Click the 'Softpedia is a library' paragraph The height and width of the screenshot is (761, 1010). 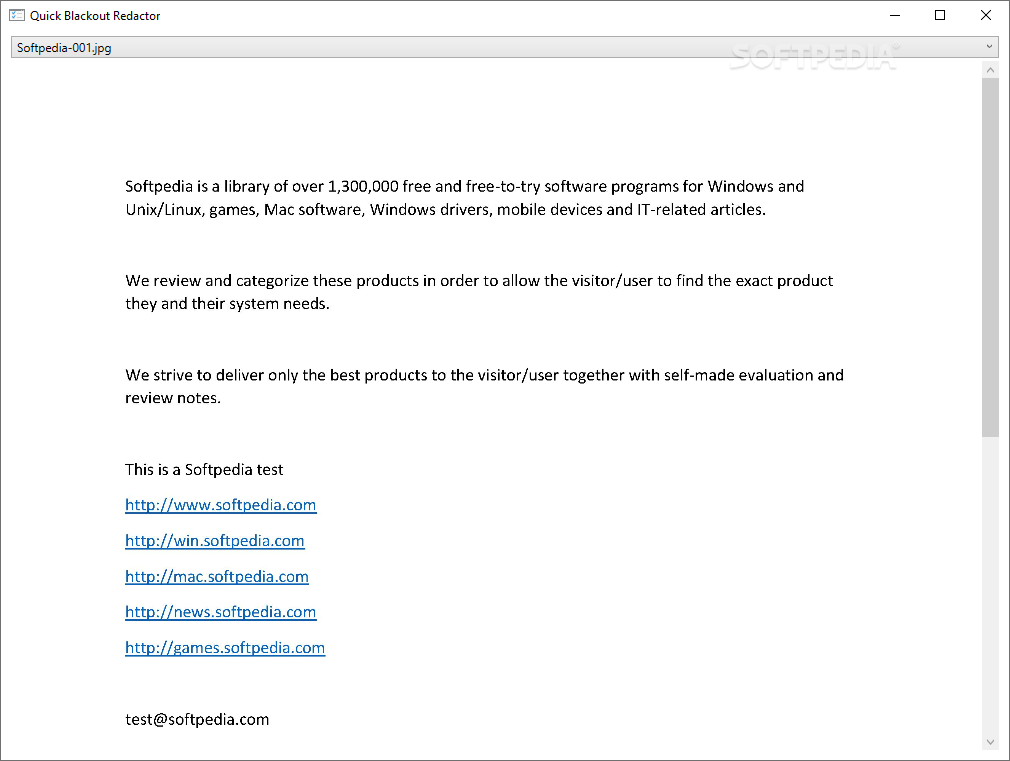coord(464,198)
